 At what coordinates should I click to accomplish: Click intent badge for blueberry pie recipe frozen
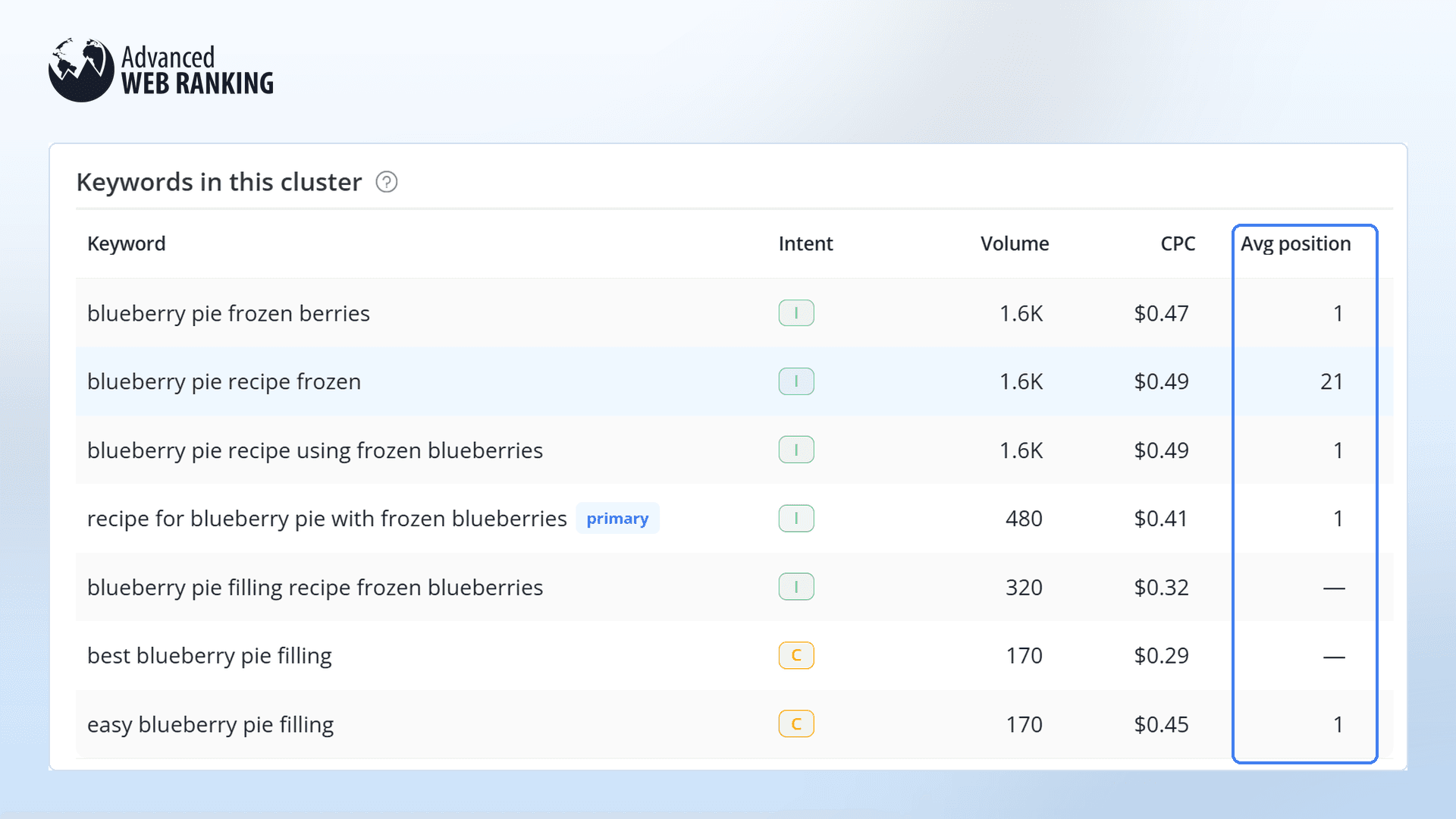[796, 381]
